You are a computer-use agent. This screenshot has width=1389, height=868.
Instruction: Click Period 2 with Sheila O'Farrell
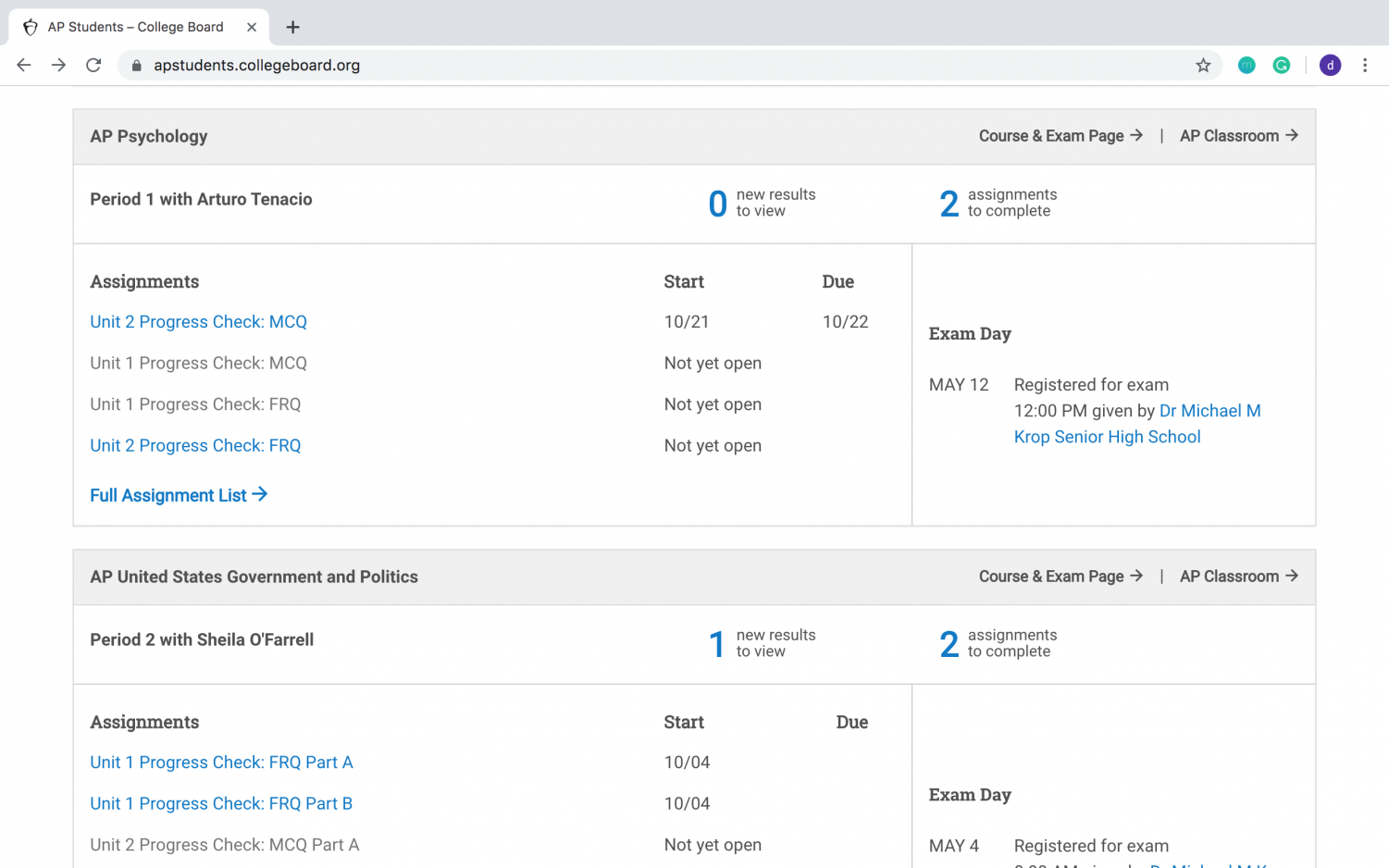click(x=202, y=639)
